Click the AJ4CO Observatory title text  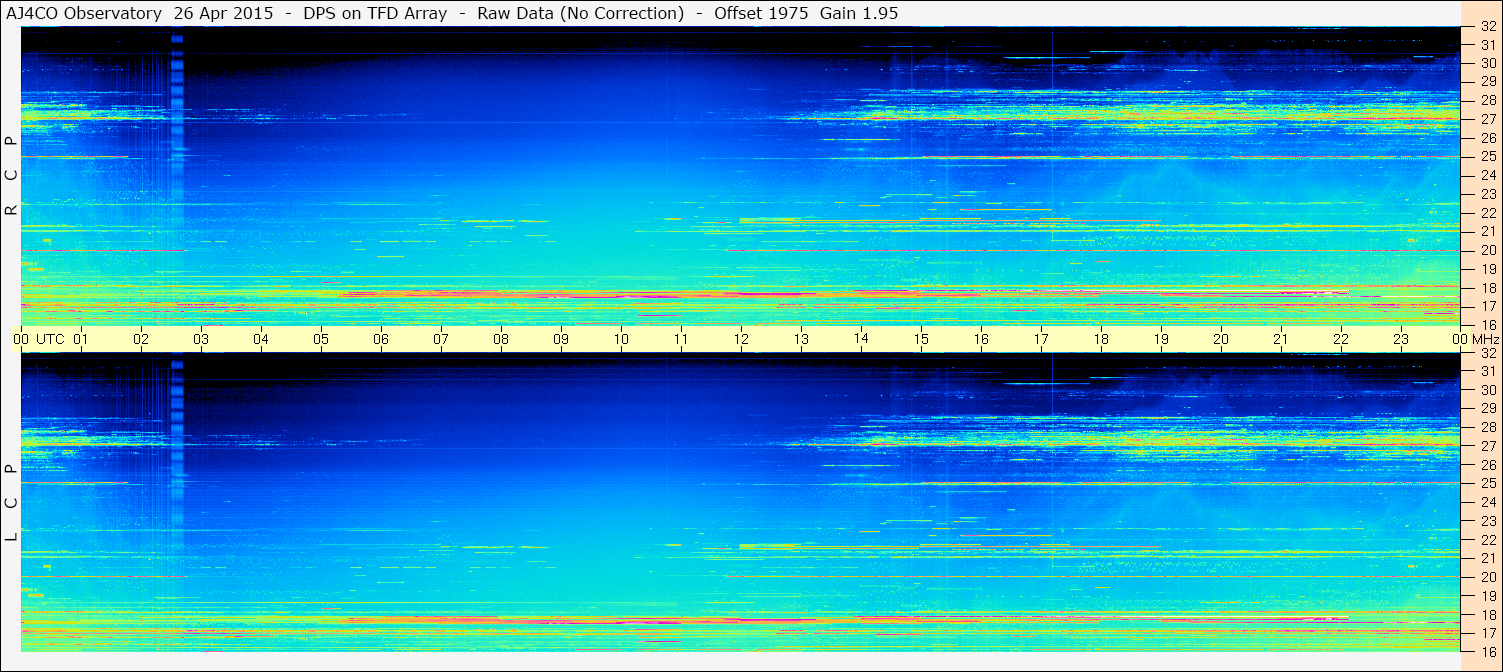click(84, 13)
